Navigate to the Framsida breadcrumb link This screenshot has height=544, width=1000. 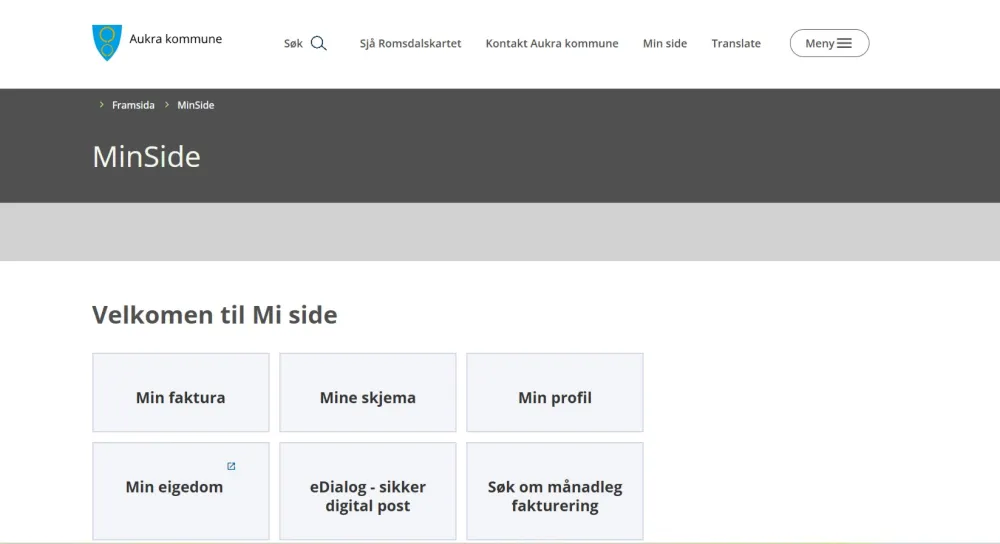click(x=133, y=105)
